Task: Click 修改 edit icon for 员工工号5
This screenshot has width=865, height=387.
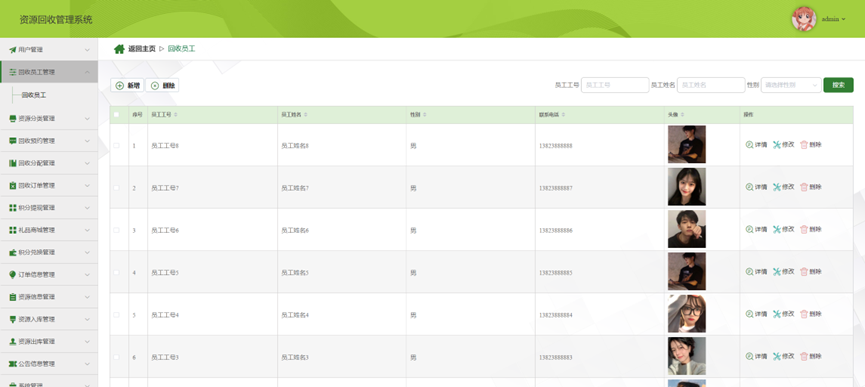Action: (777, 272)
